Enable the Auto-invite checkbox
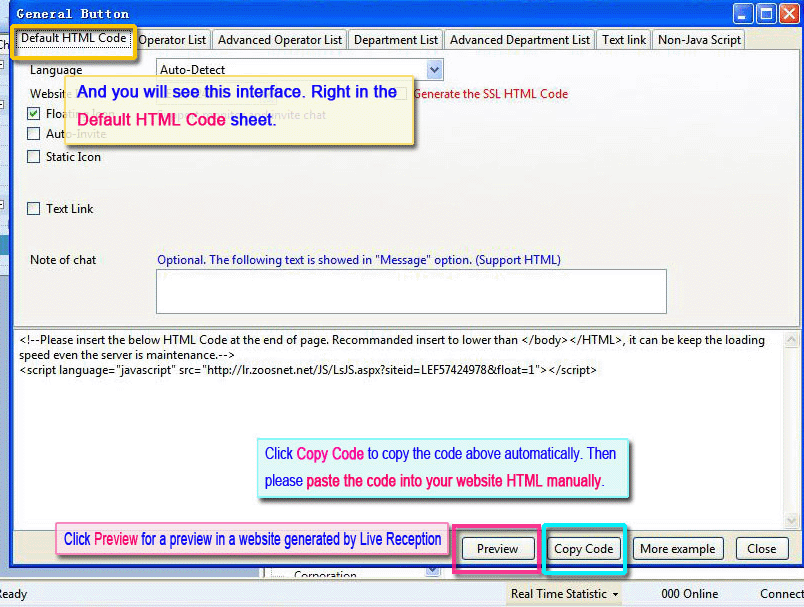 (33, 134)
